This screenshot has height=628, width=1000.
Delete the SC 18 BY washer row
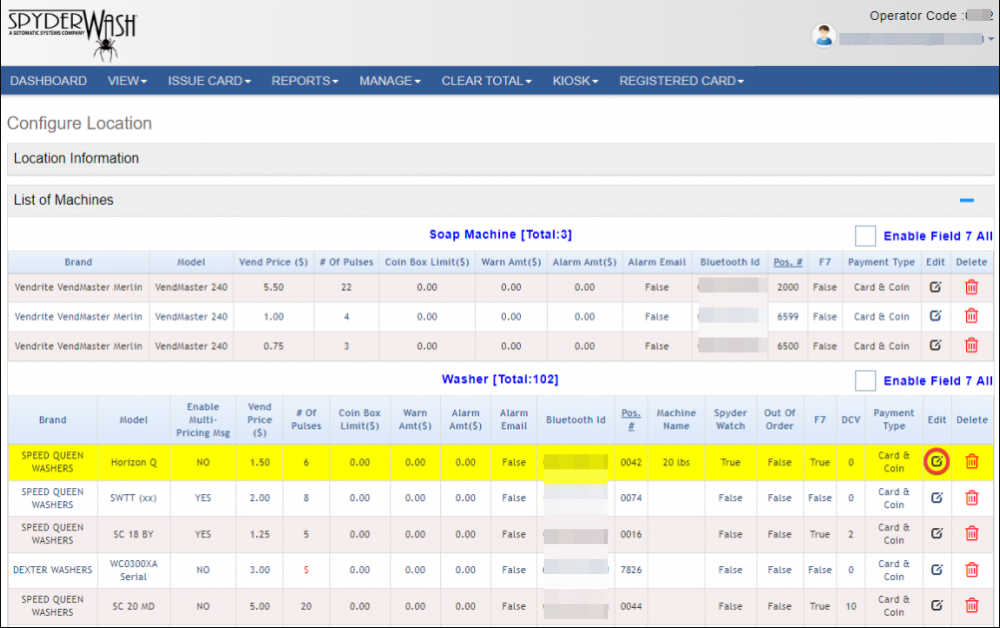pyautogui.click(x=971, y=534)
